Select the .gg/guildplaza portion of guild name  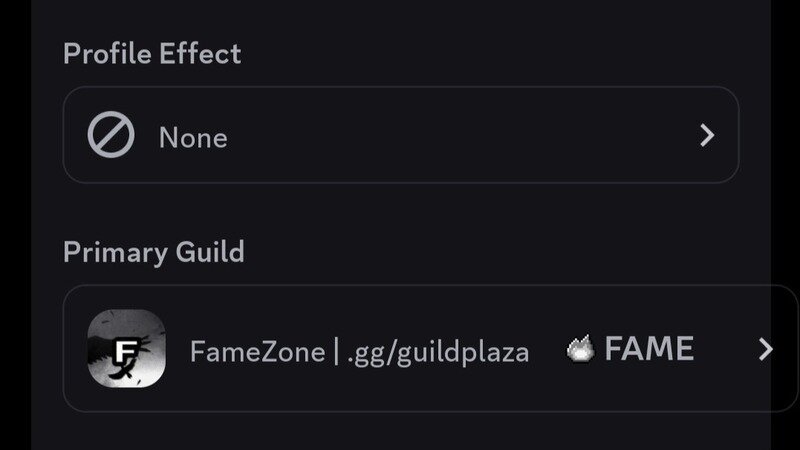pos(438,353)
